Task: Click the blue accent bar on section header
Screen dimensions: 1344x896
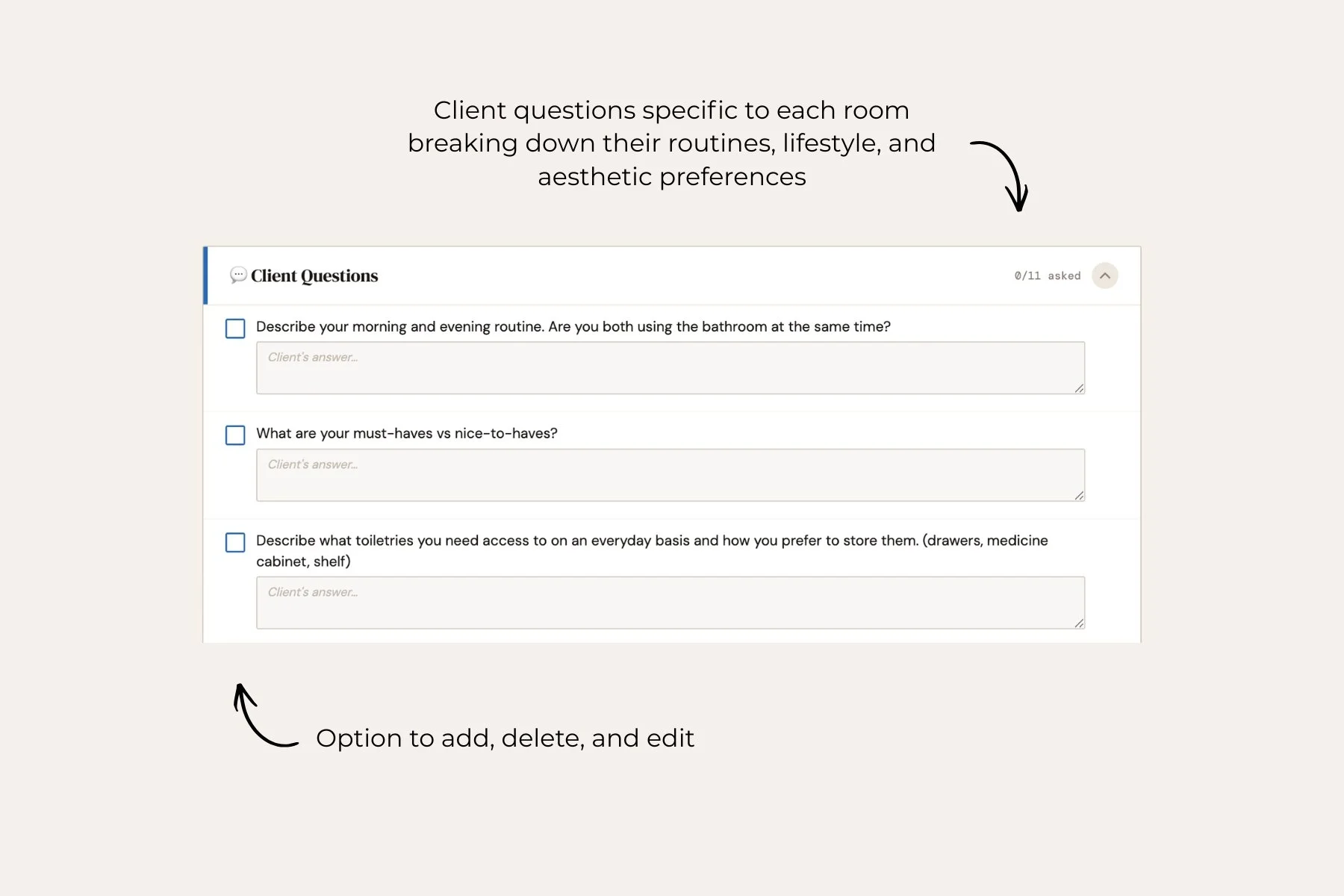Action: (205, 276)
